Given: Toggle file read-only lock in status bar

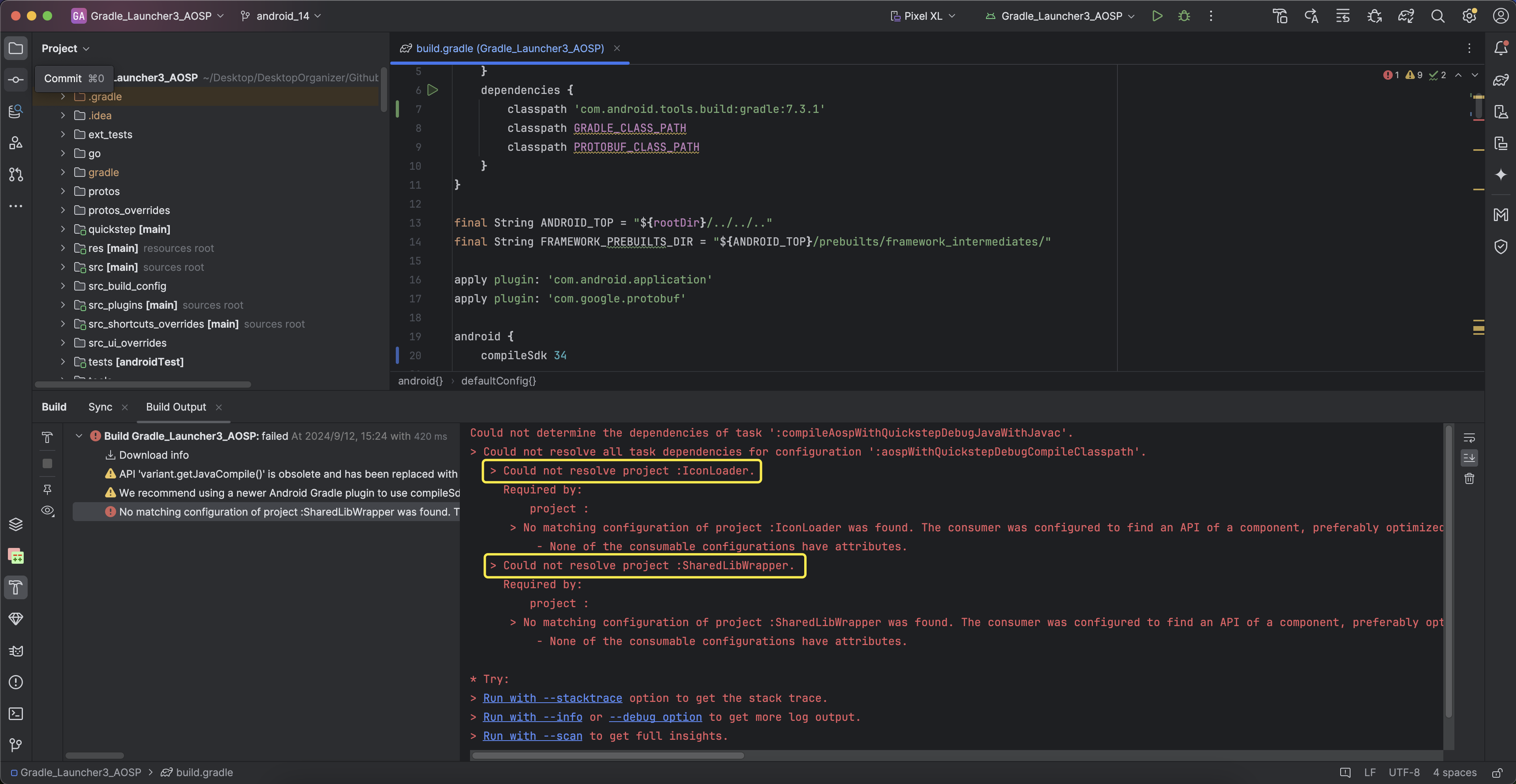Looking at the screenshot, I should (1498, 772).
